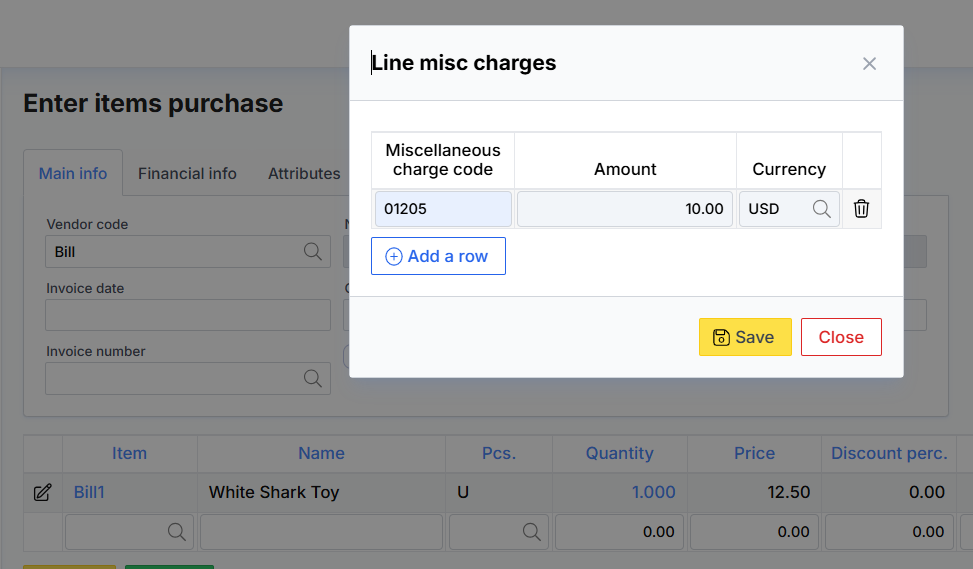Image resolution: width=973 pixels, height=569 pixels.
Task: Click the 1.000 quantity link
Action: click(653, 492)
